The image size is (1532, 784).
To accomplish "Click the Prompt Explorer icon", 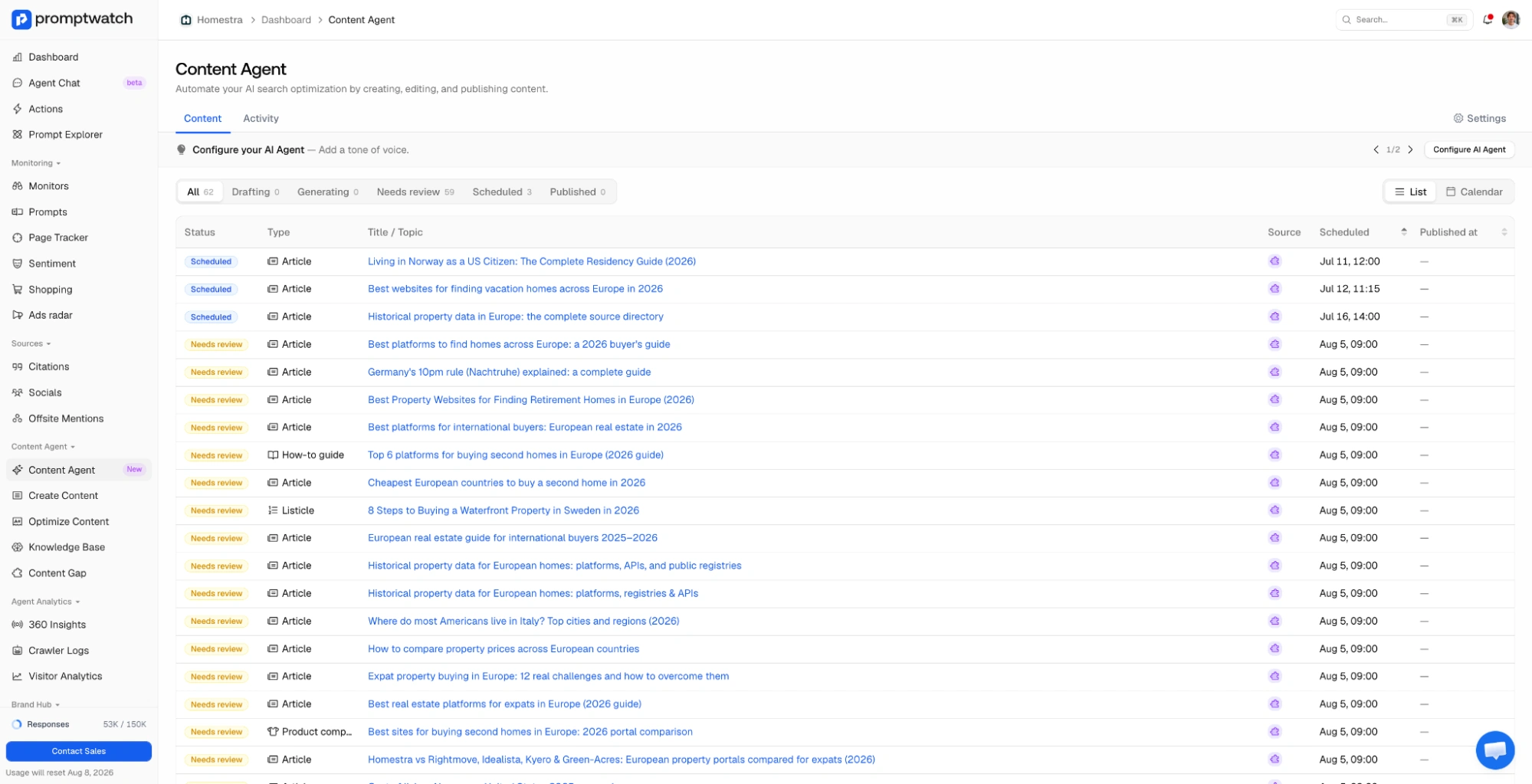I will coord(18,134).
